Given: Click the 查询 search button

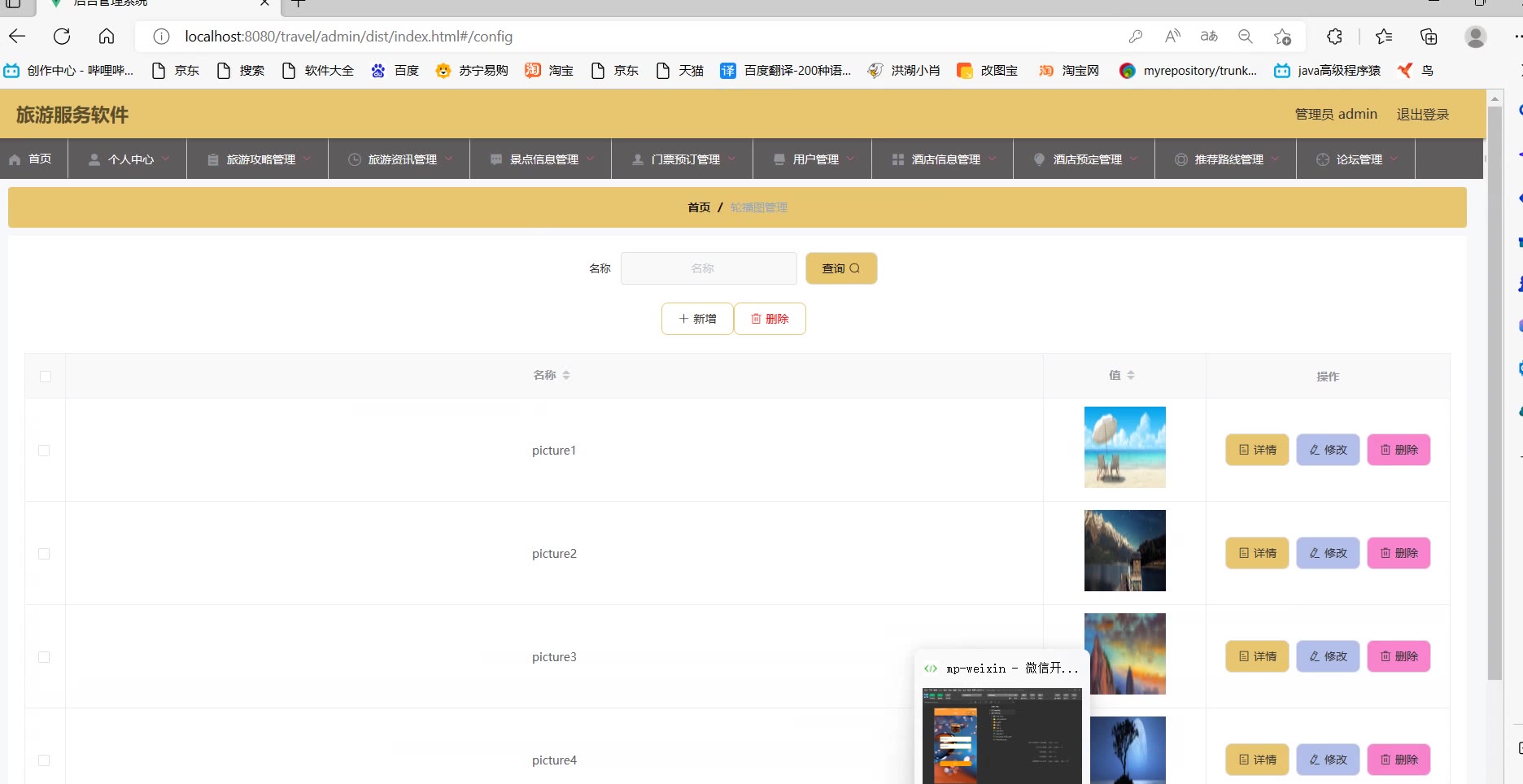Looking at the screenshot, I should pyautogui.click(x=841, y=268).
